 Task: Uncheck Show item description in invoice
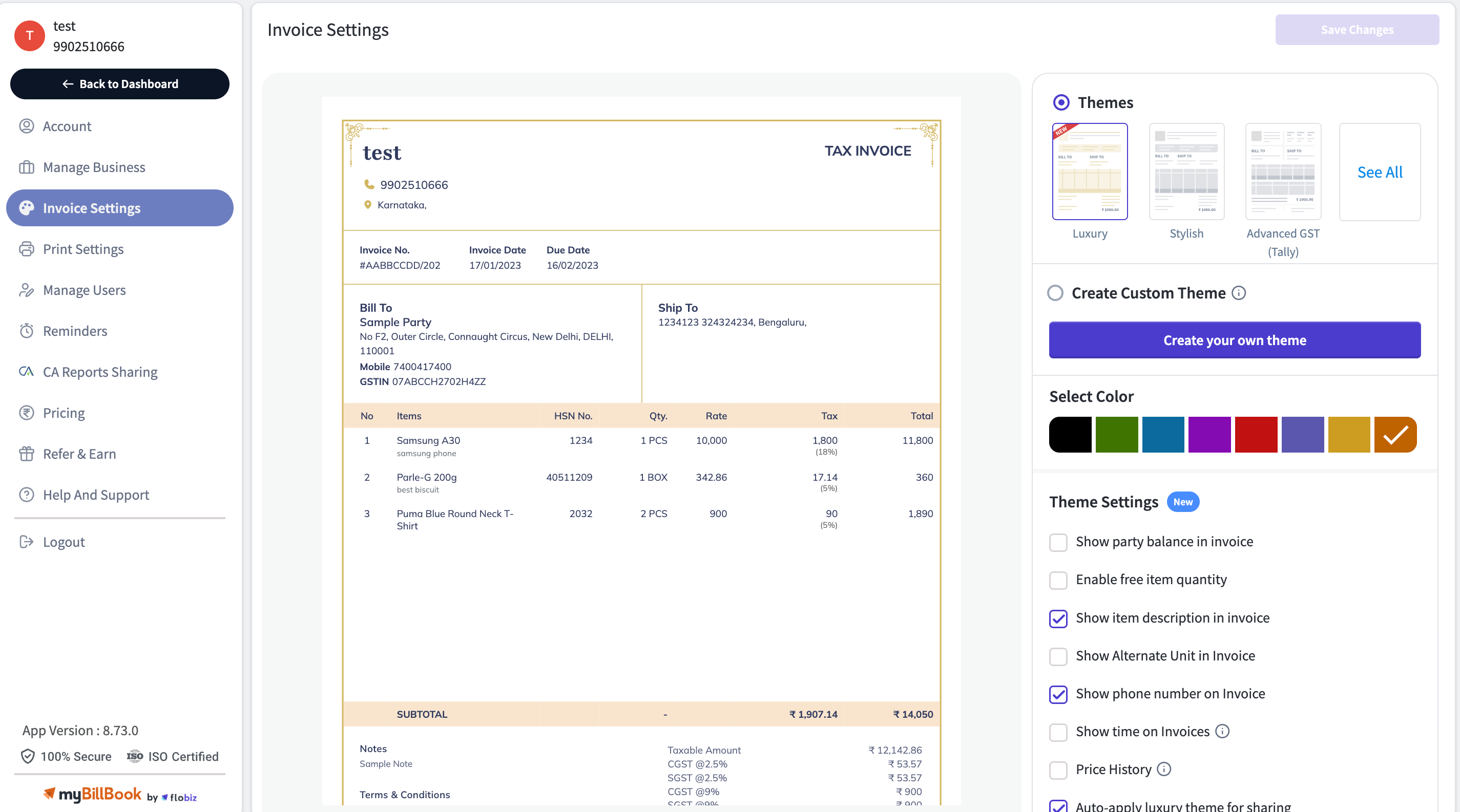coord(1058,618)
